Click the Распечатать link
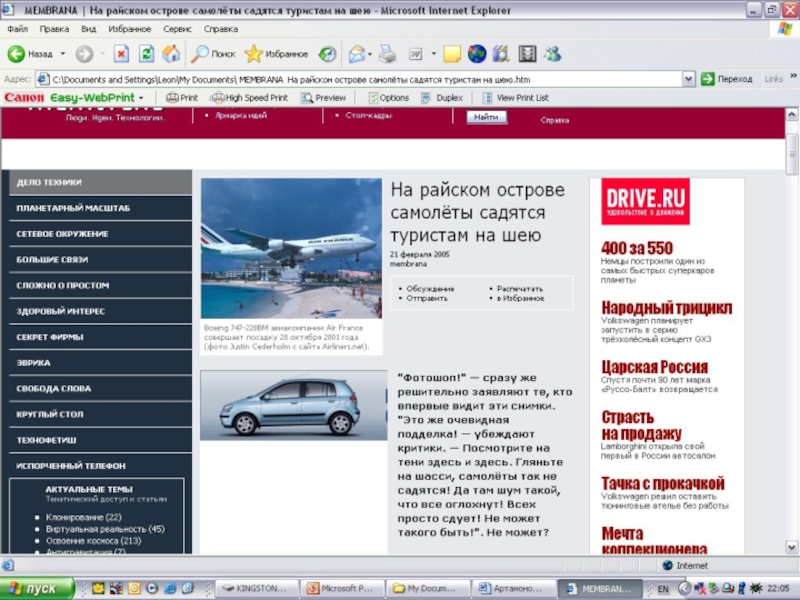The image size is (800, 600). coord(520,289)
